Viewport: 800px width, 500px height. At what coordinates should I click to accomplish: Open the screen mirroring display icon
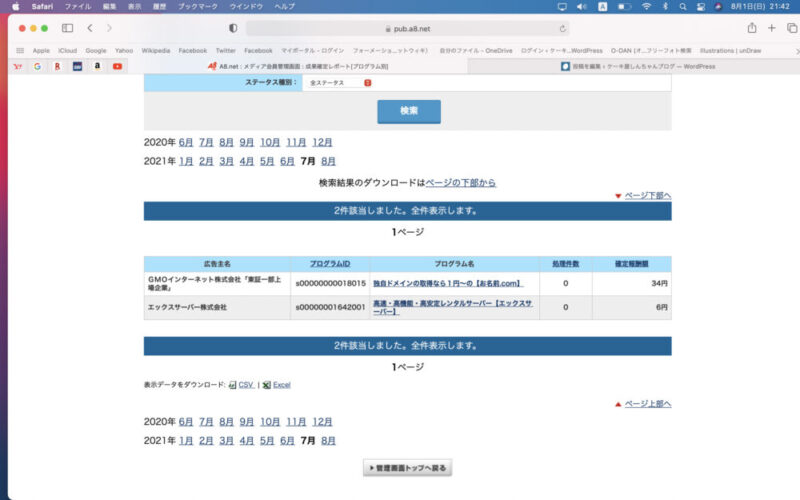[562, 7]
